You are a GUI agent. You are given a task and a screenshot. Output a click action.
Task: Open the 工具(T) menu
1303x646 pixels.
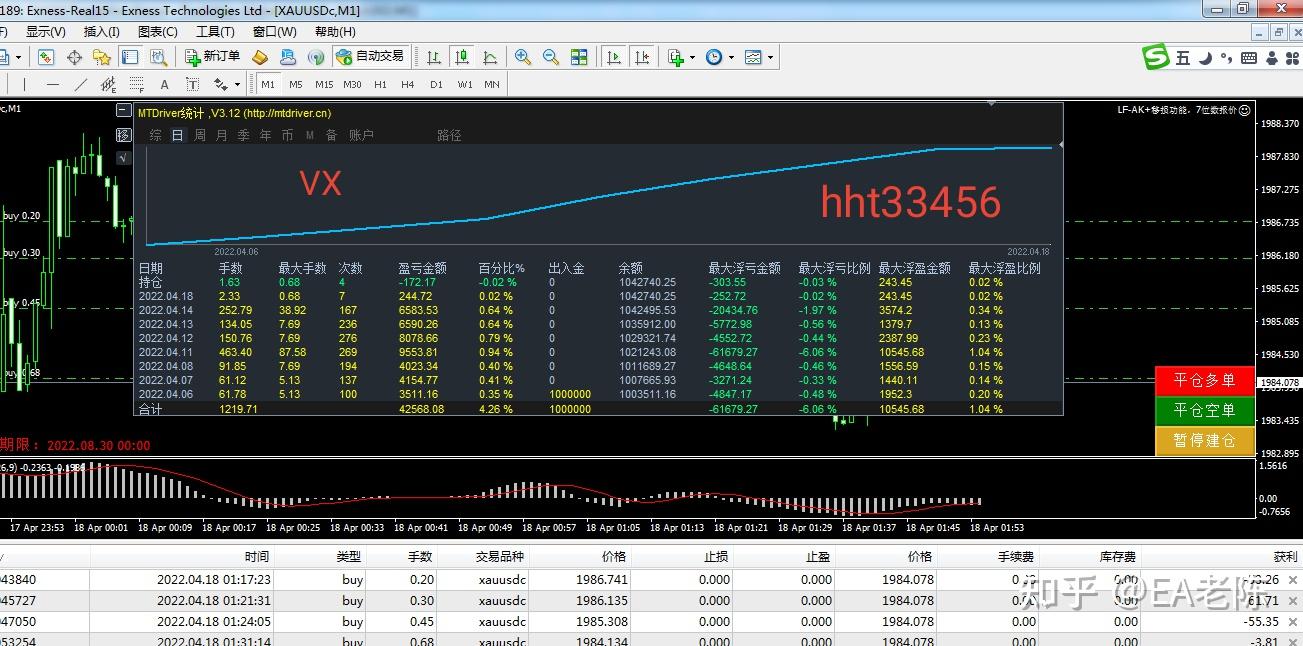click(215, 31)
